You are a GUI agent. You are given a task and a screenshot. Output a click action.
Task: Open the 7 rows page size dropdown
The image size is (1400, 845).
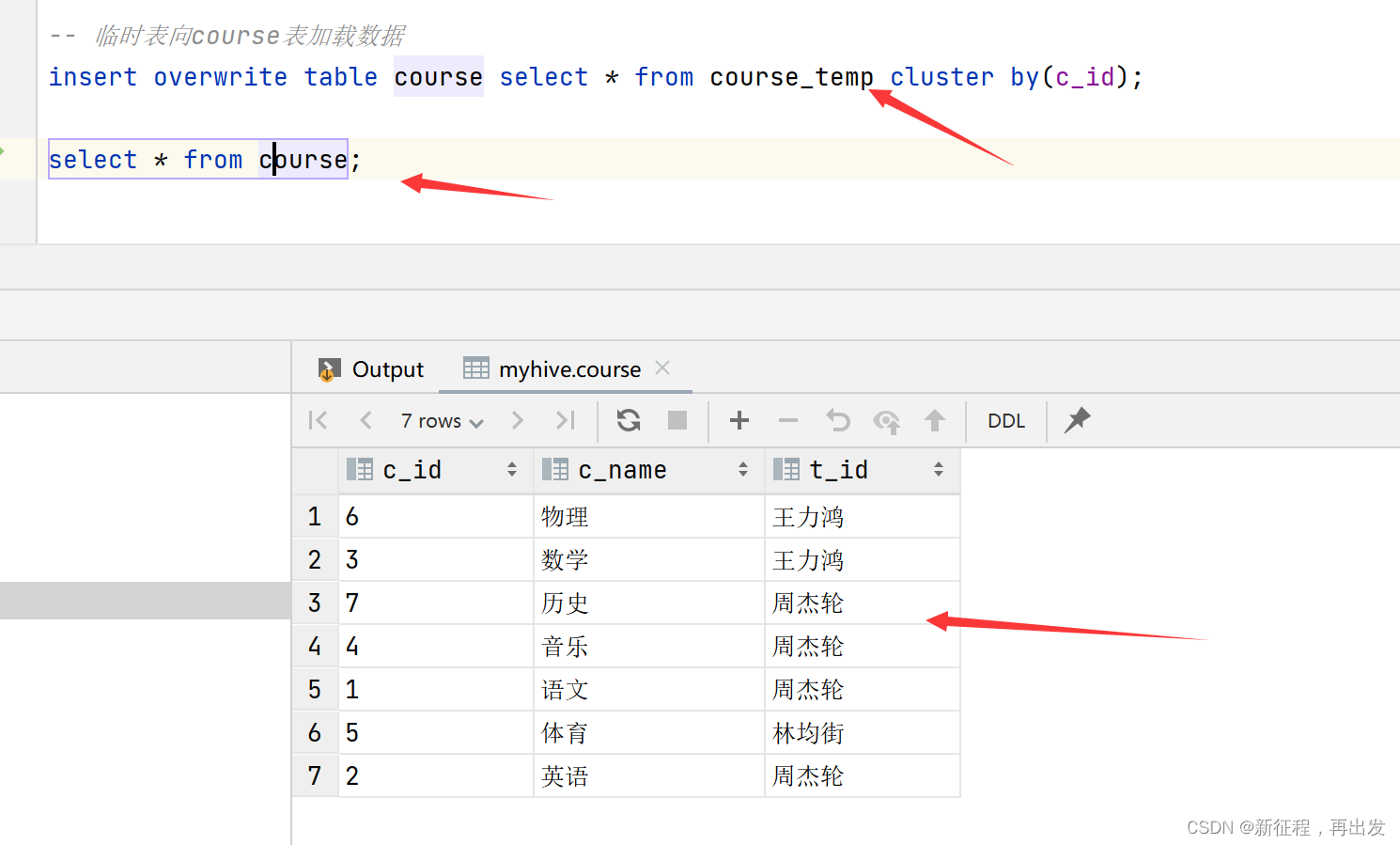442,421
